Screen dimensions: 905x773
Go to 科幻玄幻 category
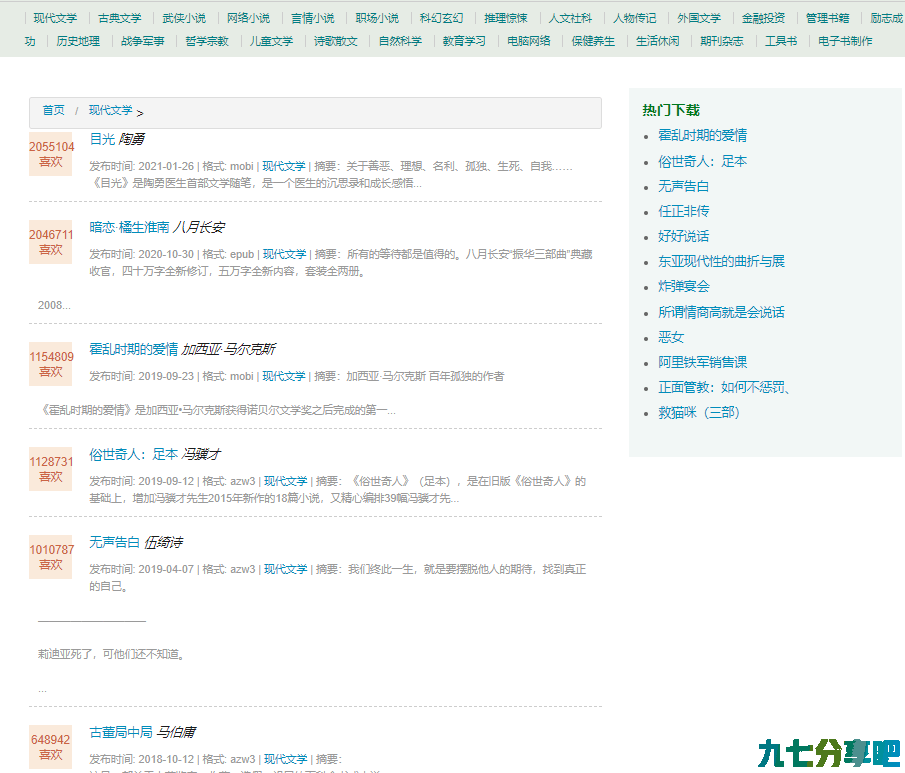coord(442,18)
